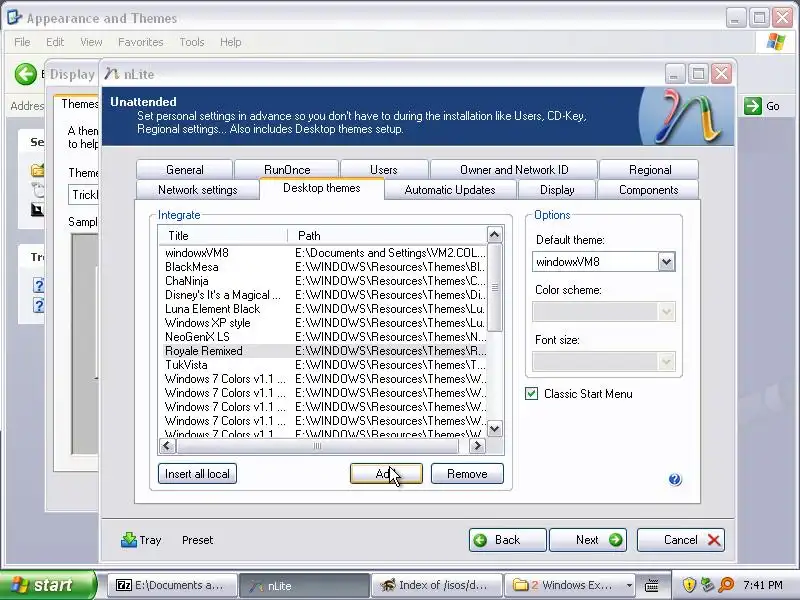This screenshot has width=800, height=600.
Task: Click the Path column header
Action: (x=387, y=236)
